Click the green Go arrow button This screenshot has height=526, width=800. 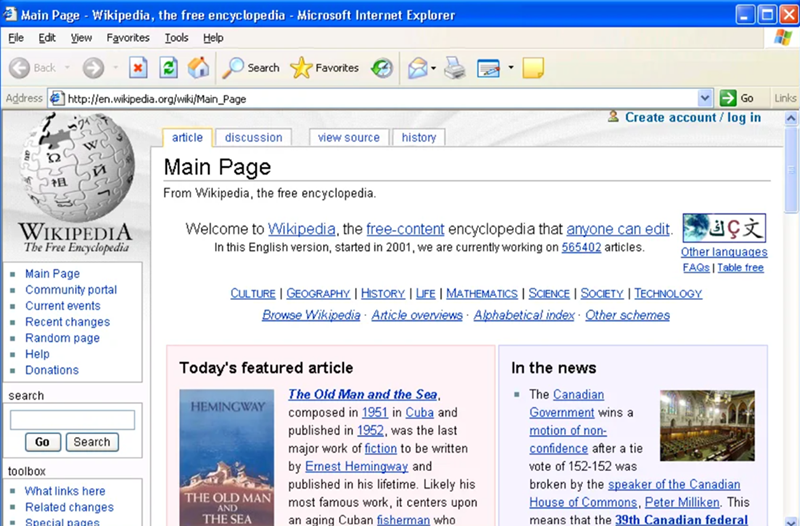(x=728, y=98)
